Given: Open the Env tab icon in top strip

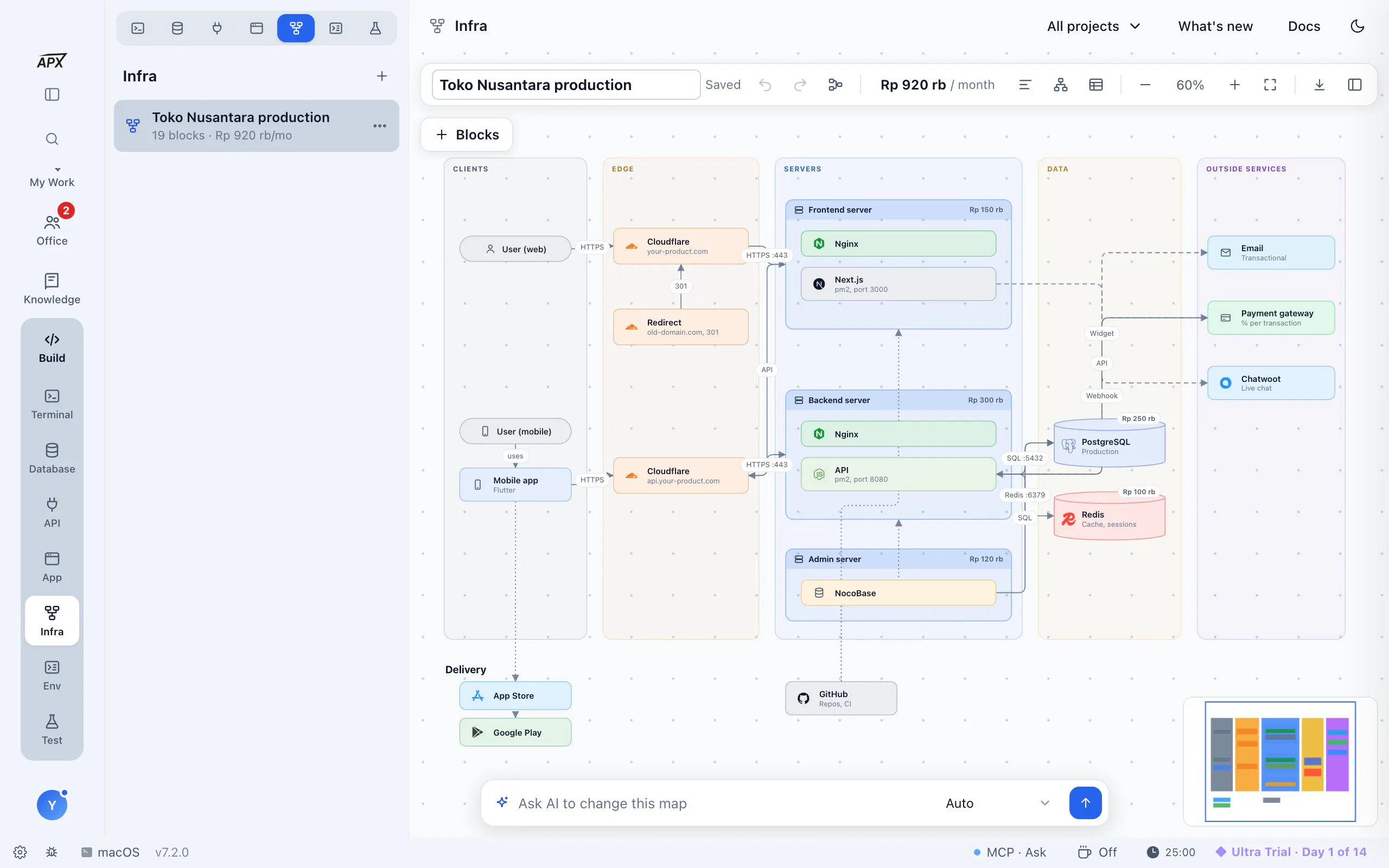Looking at the screenshot, I should pyautogui.click(x=336, y=28).
